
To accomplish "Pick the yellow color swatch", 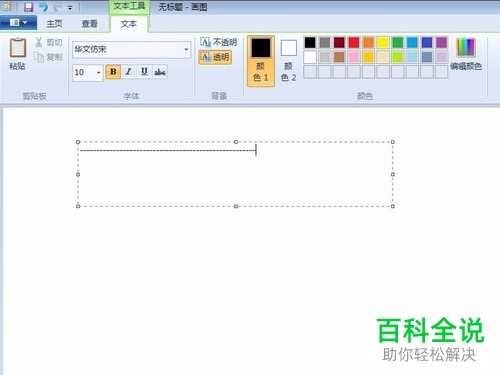I will coord(383,43).
